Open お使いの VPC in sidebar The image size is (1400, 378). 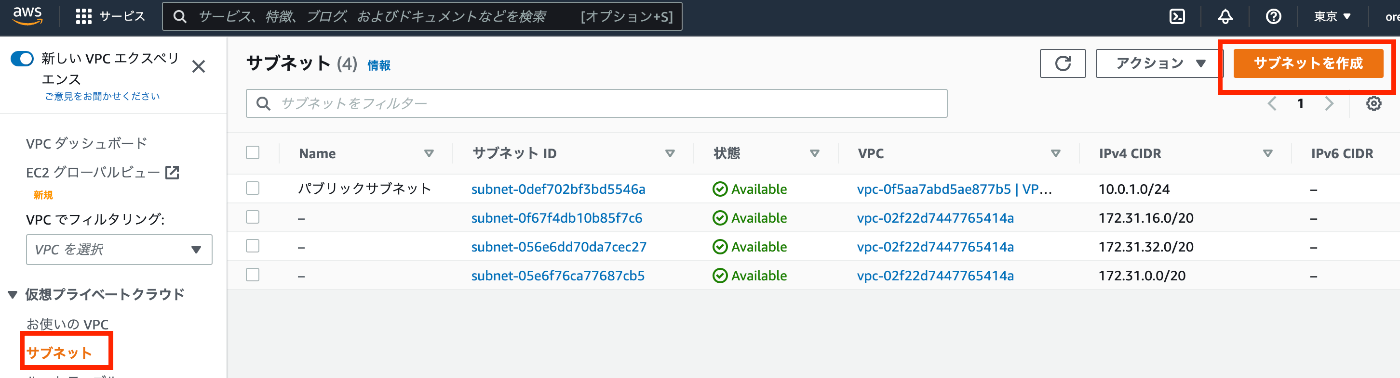coord(67,324)
